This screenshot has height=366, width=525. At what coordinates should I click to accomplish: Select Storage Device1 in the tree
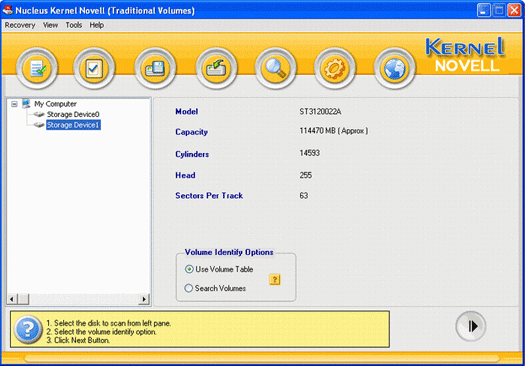coord(73,125)
